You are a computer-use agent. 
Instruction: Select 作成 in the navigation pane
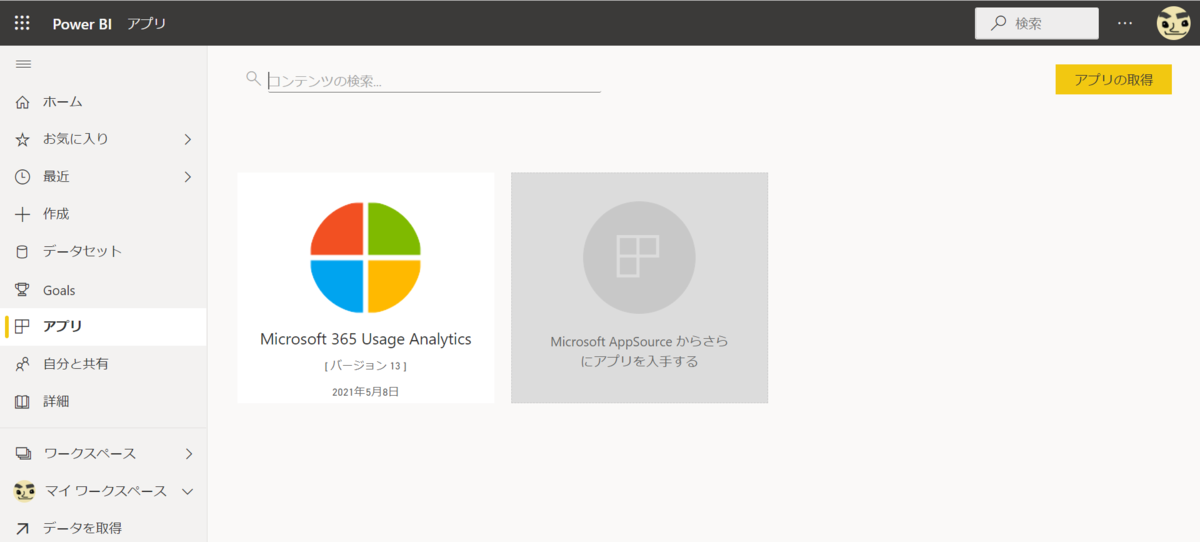(103, 214)
